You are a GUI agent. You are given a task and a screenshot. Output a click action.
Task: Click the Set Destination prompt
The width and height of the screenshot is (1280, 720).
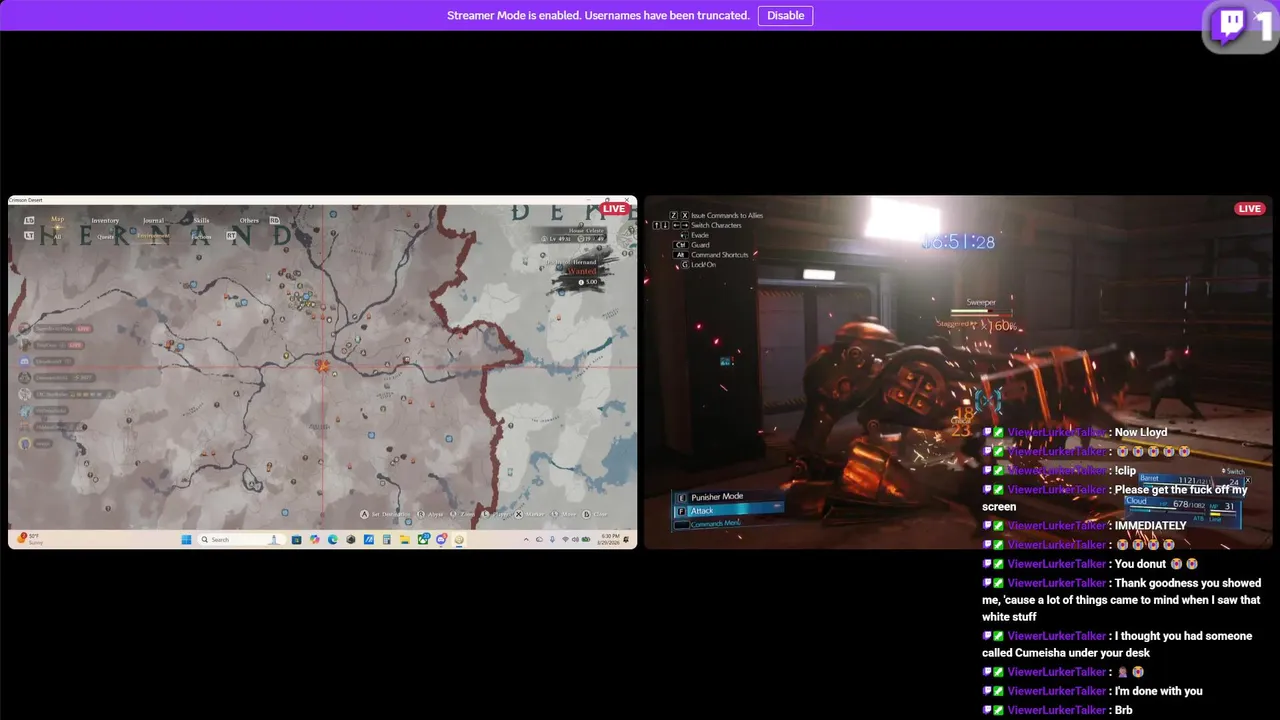click(x=385, y=514)
